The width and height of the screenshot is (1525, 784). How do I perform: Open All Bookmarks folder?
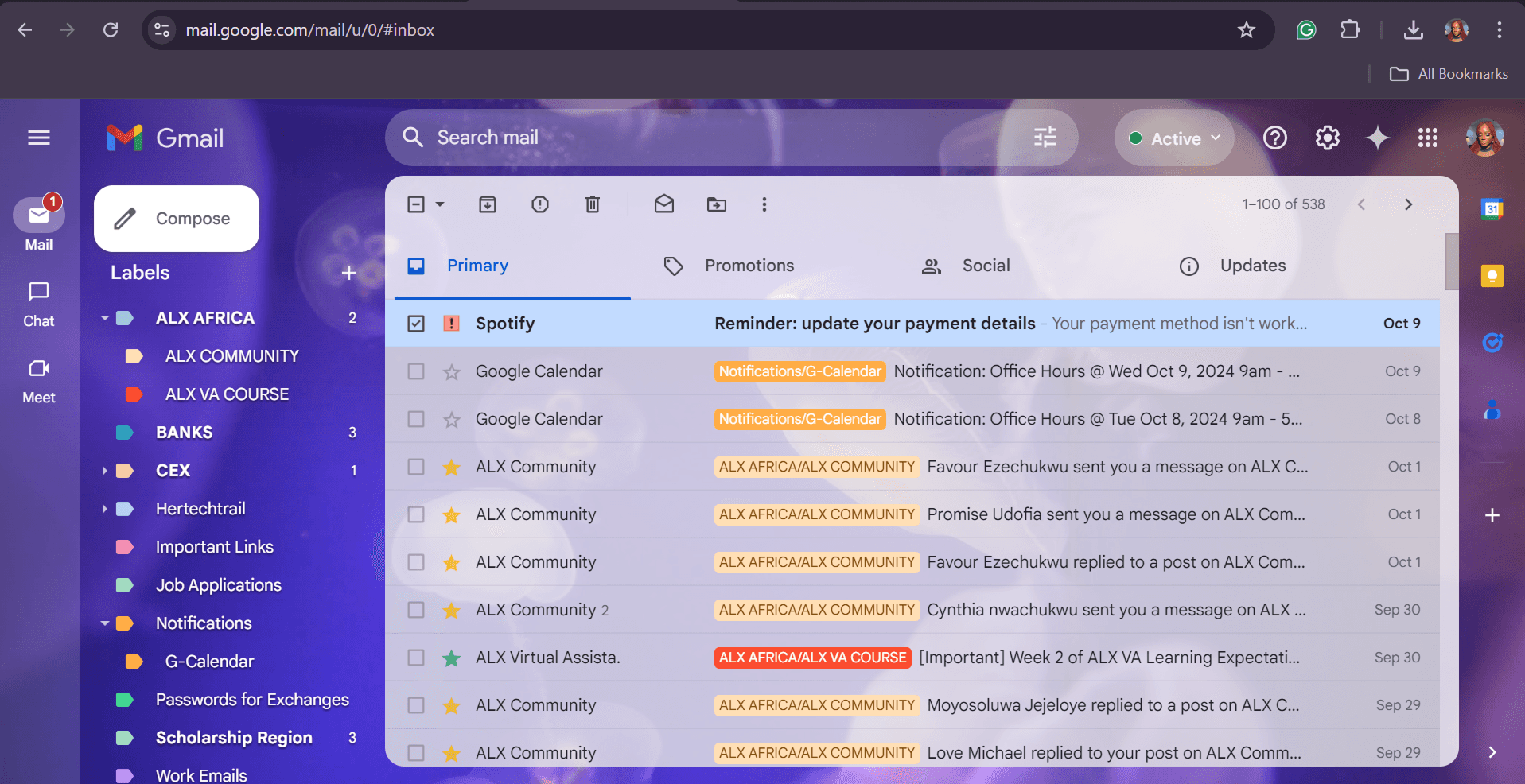click(1449, 74)
